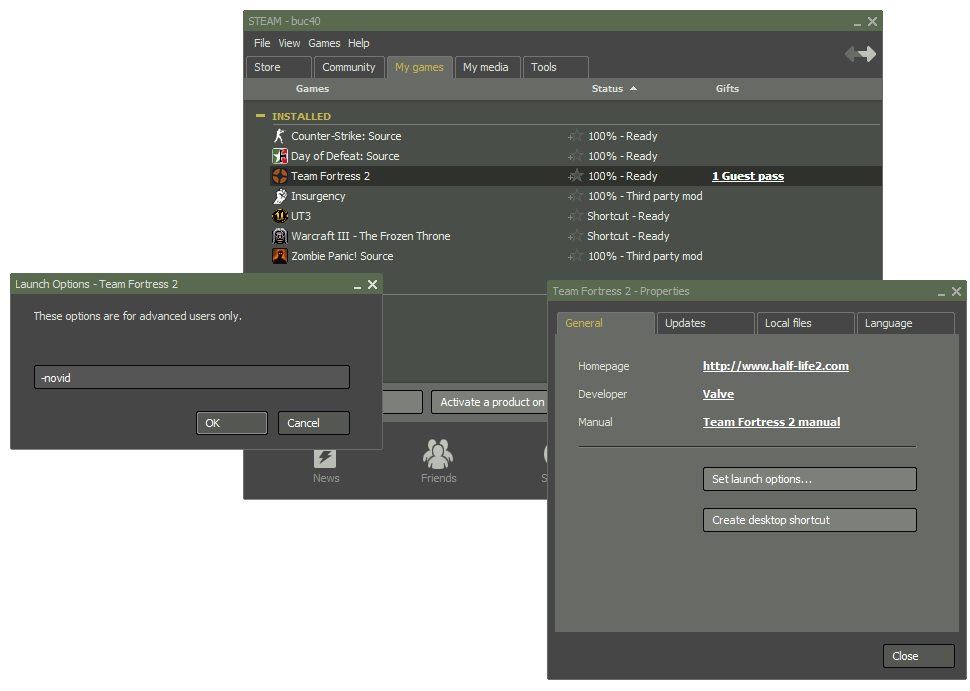This screenshot has height=691, width=970.
Task: Click the Set launch options button
Action: [x=809, y=479]
